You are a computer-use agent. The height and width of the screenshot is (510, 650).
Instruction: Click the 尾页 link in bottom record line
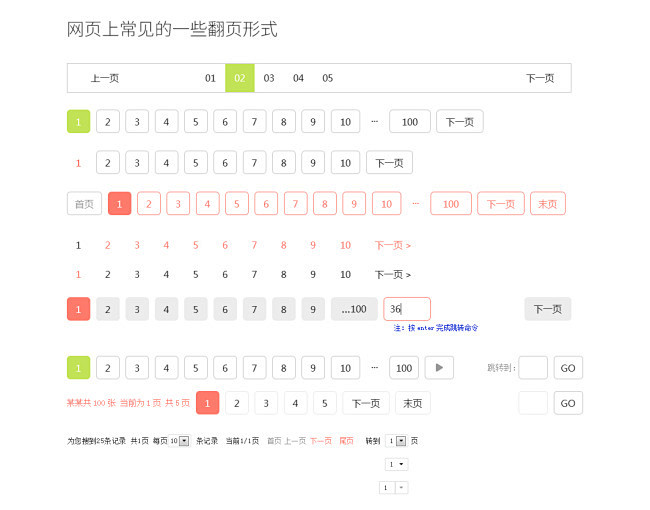click(x=346, y=441)
